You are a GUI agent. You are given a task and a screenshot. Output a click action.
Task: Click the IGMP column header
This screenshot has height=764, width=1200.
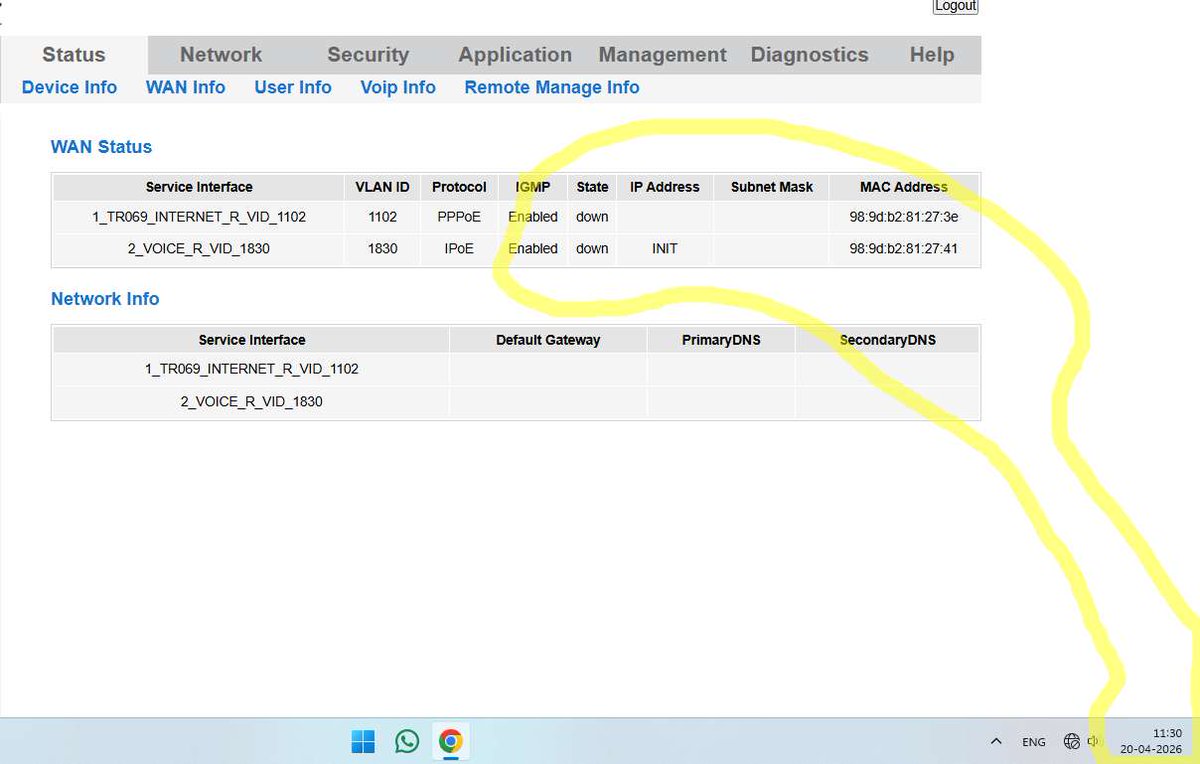click(x=533, y=187)
